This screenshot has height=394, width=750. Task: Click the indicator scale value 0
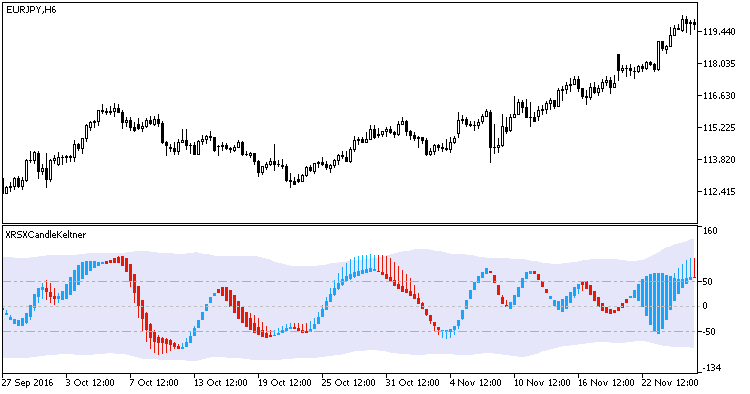[705, 306]
